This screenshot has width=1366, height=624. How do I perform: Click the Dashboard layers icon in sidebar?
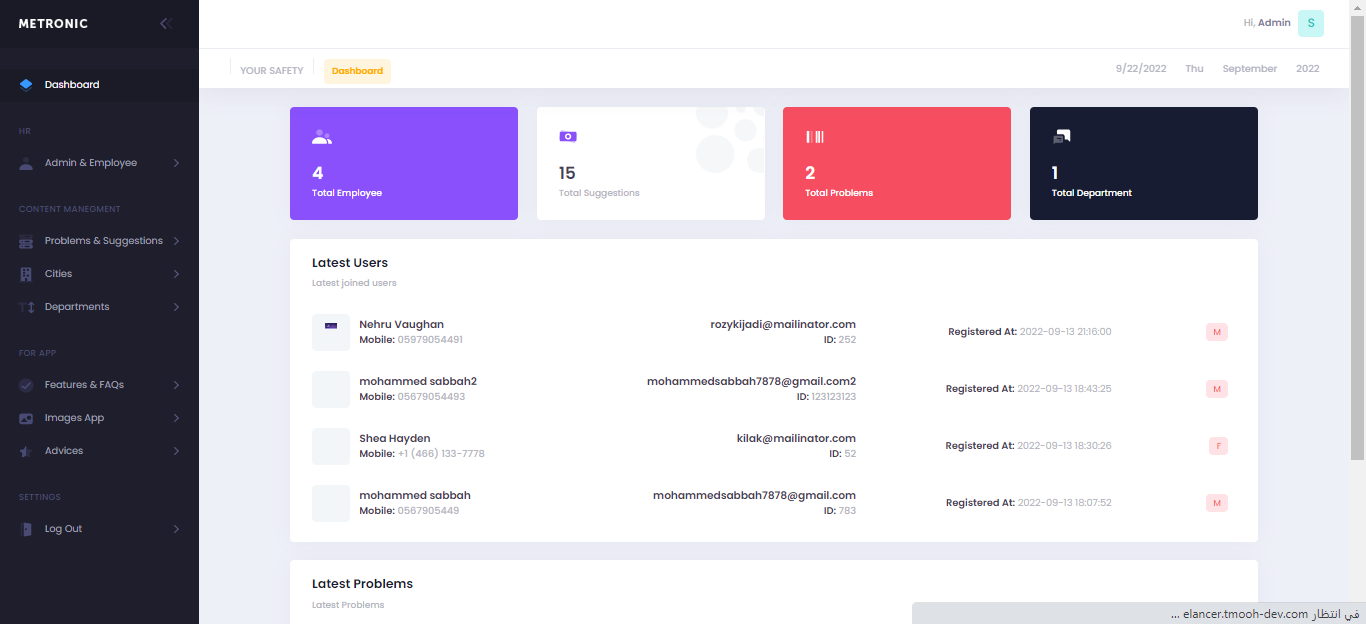pyautogui.click(x=26, y=85)
